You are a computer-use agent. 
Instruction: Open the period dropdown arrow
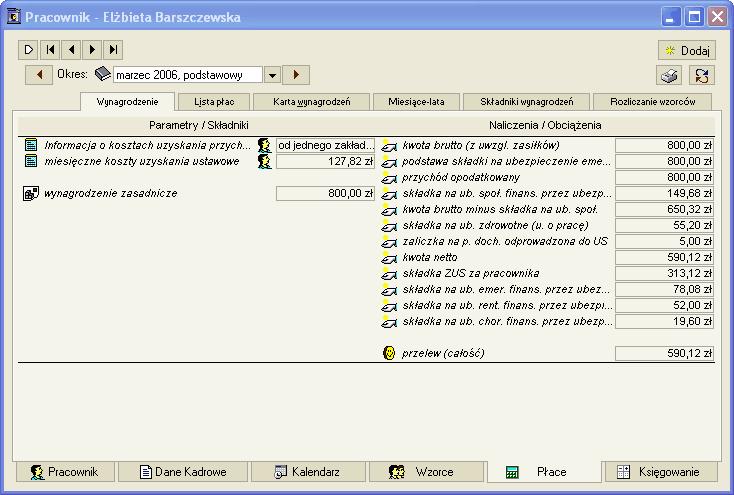coord(272,75)
